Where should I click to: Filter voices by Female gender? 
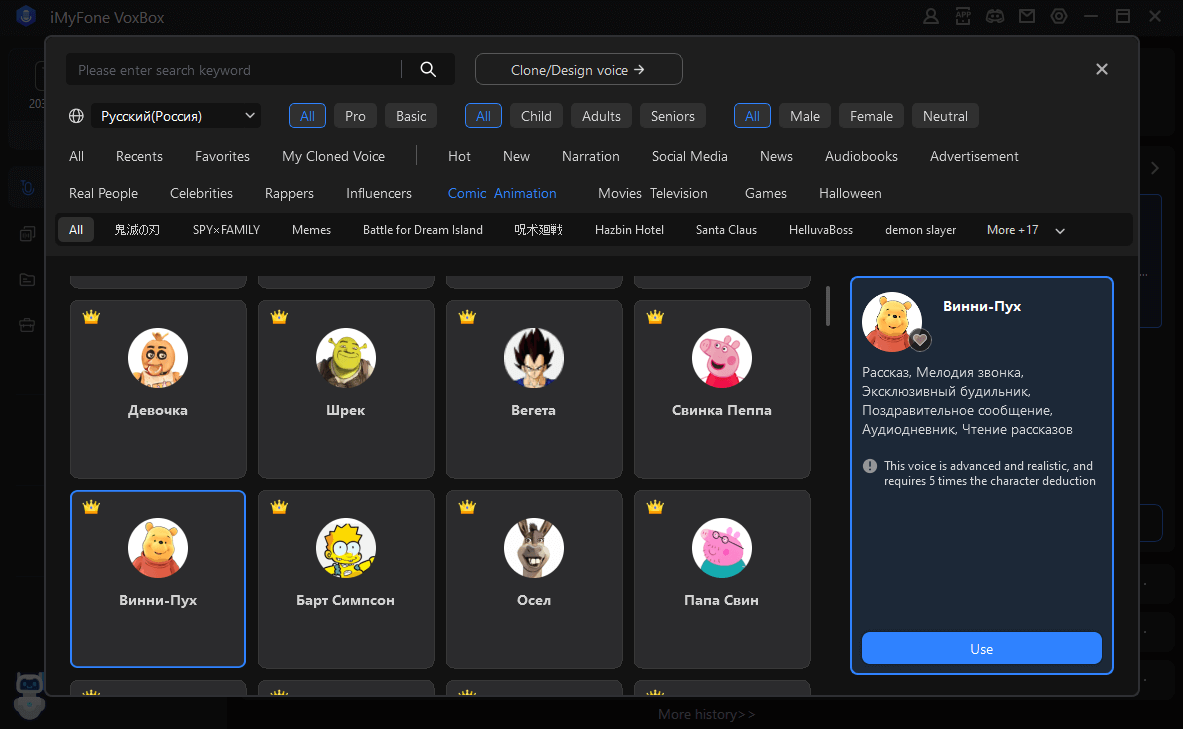click(871, 115)
